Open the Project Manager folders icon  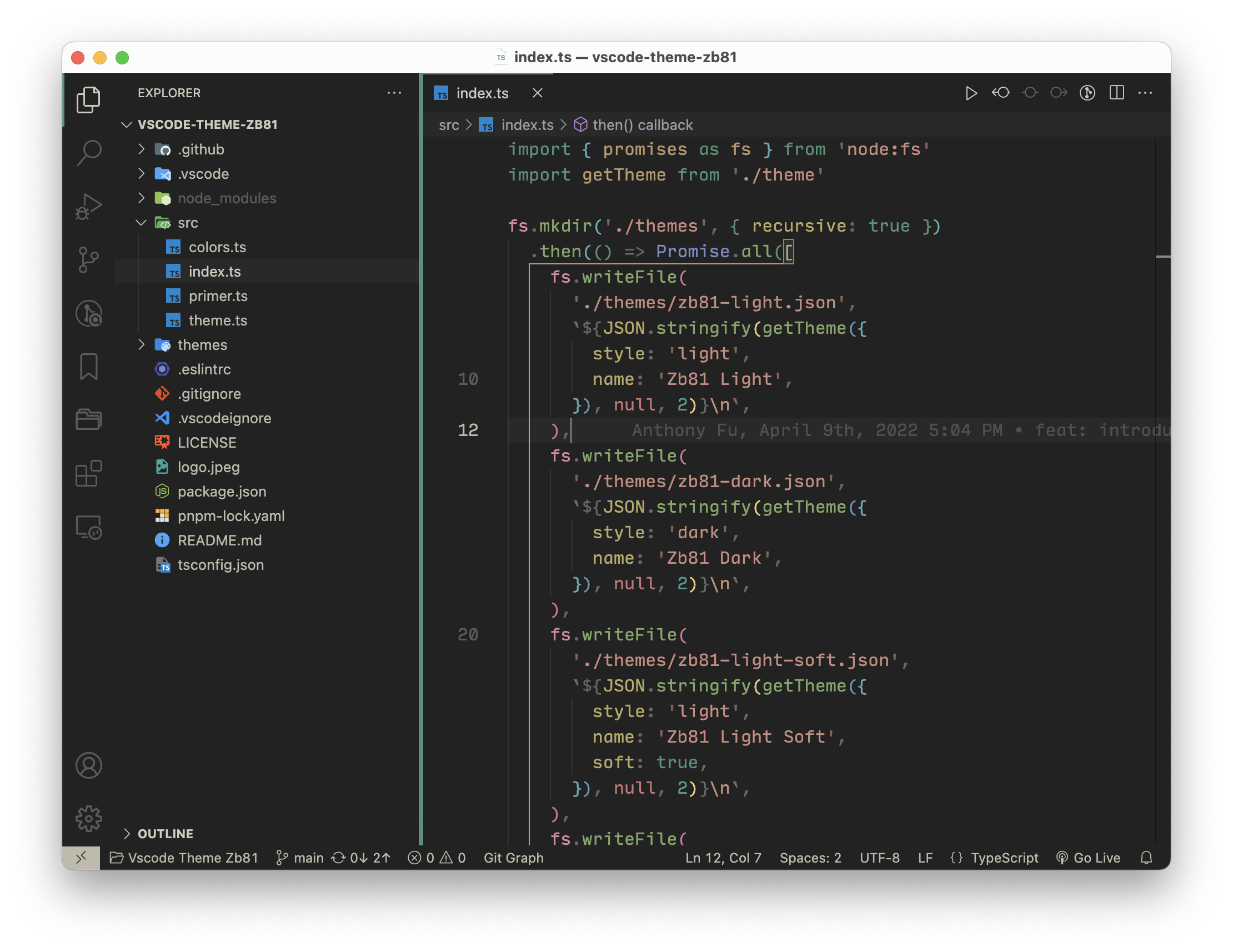(x=89, y=419)
